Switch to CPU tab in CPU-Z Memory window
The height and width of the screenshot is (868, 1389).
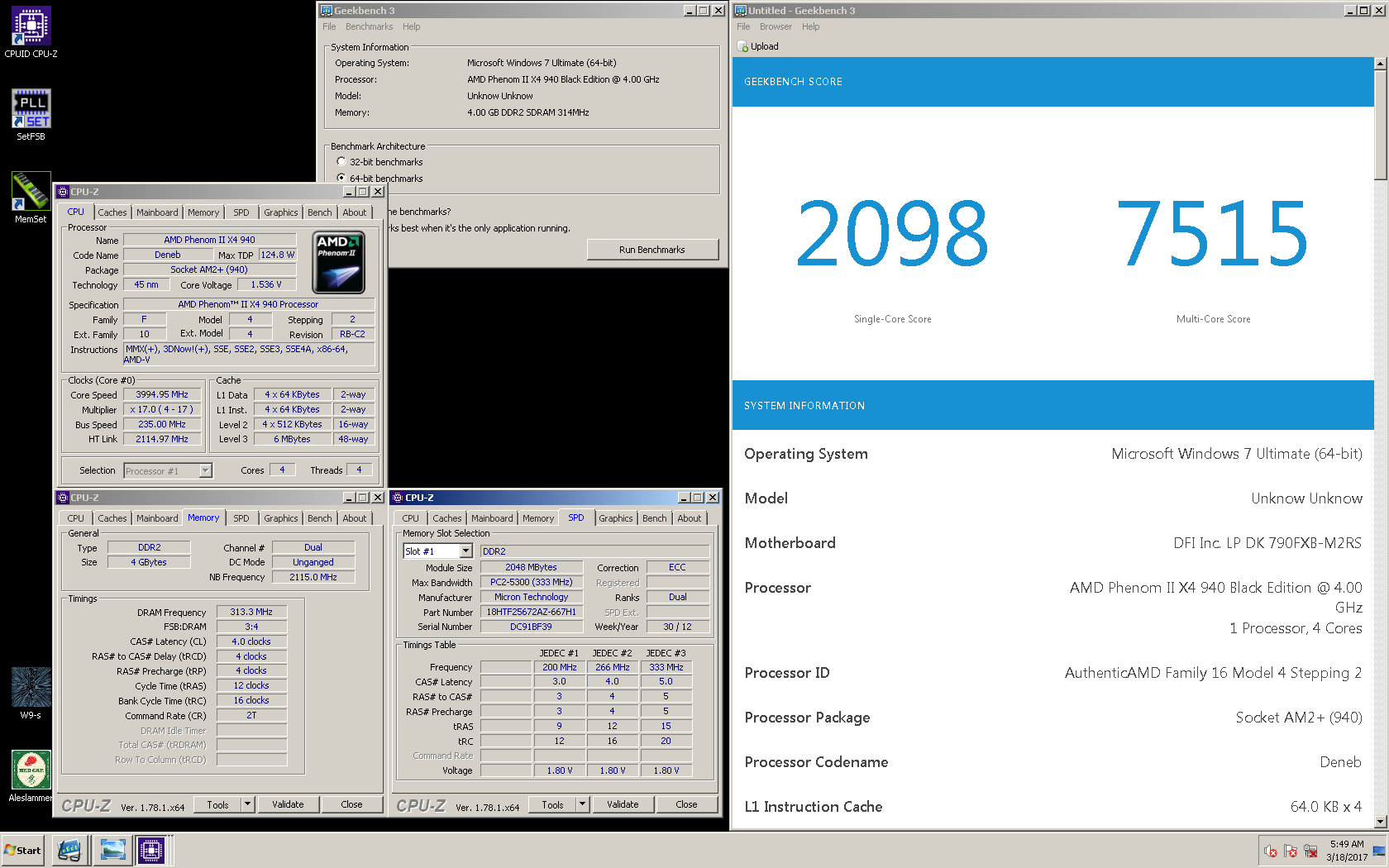pyautogui.click(x=76, y=518)
